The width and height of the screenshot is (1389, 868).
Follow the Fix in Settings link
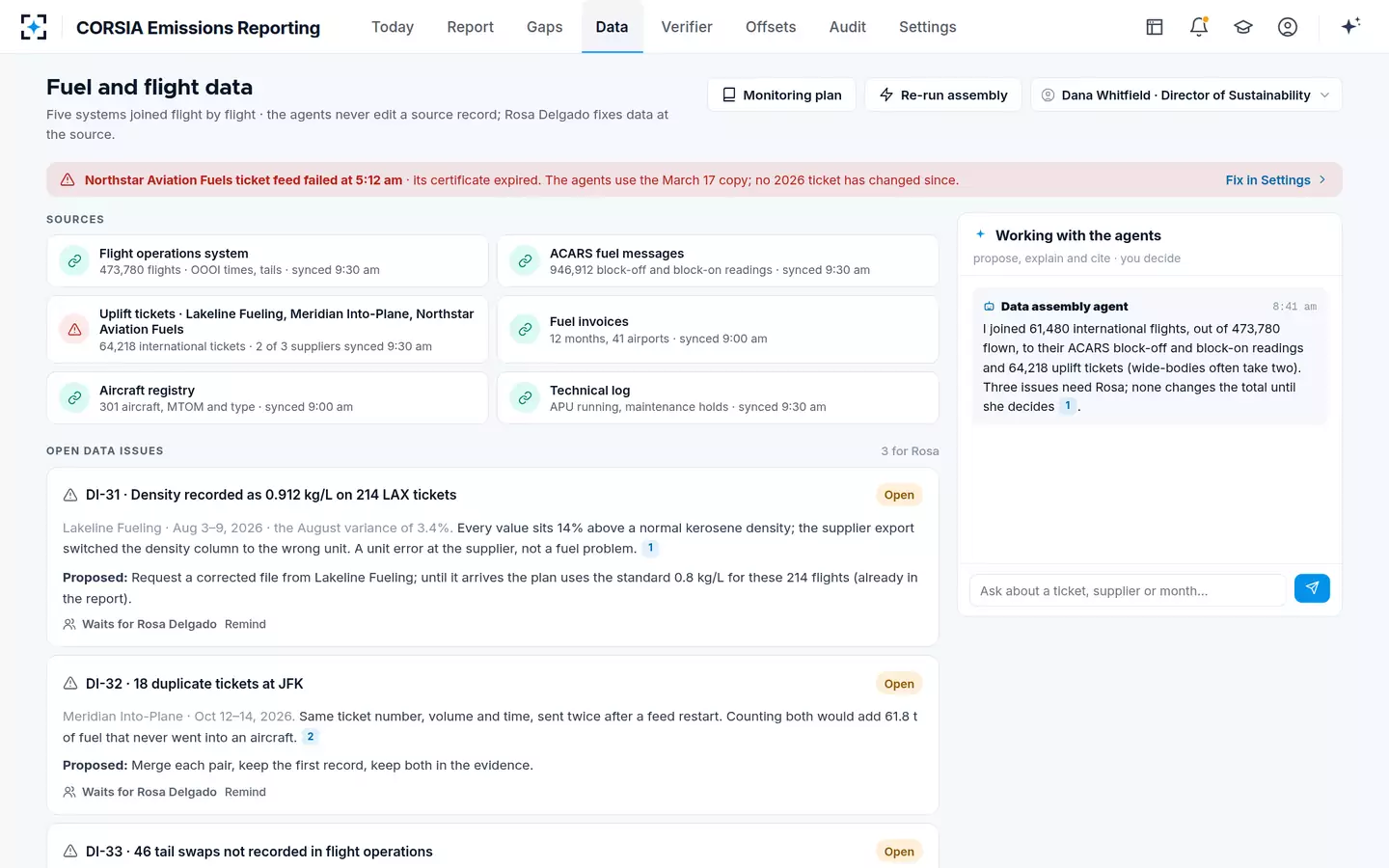tap(1276, 180)
